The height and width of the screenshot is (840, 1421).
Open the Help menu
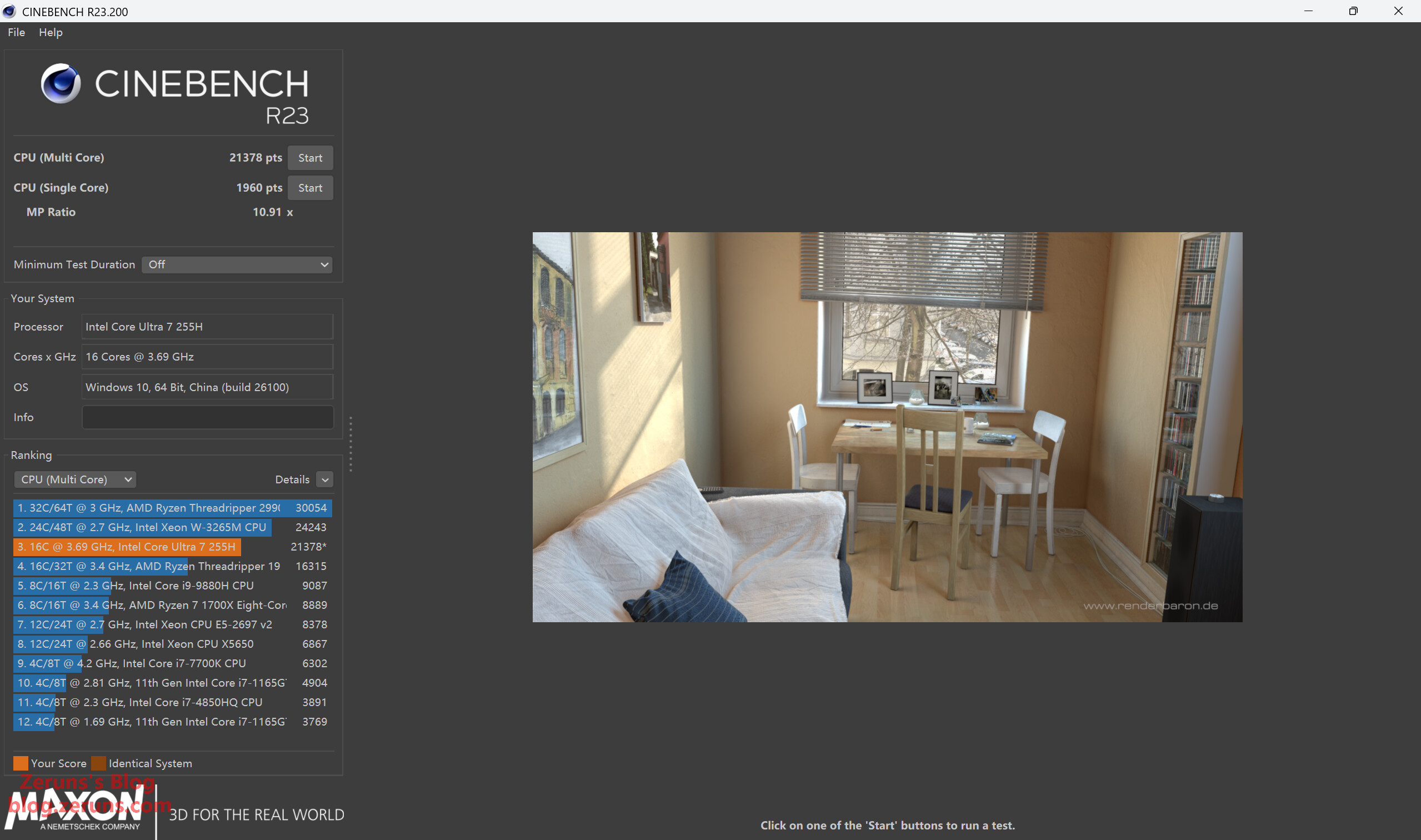51,32
